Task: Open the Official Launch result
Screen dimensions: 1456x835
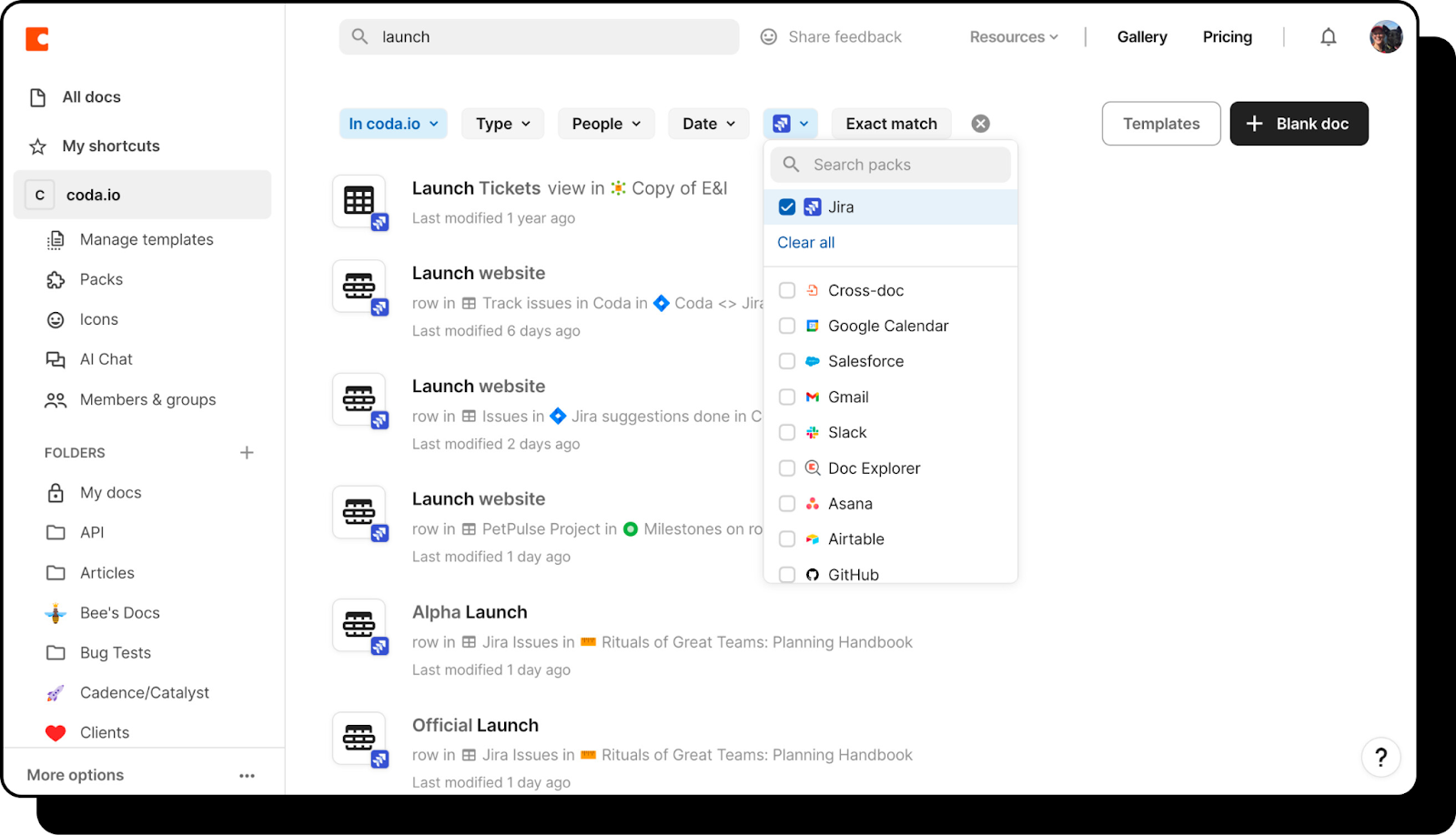Action: 475,725
